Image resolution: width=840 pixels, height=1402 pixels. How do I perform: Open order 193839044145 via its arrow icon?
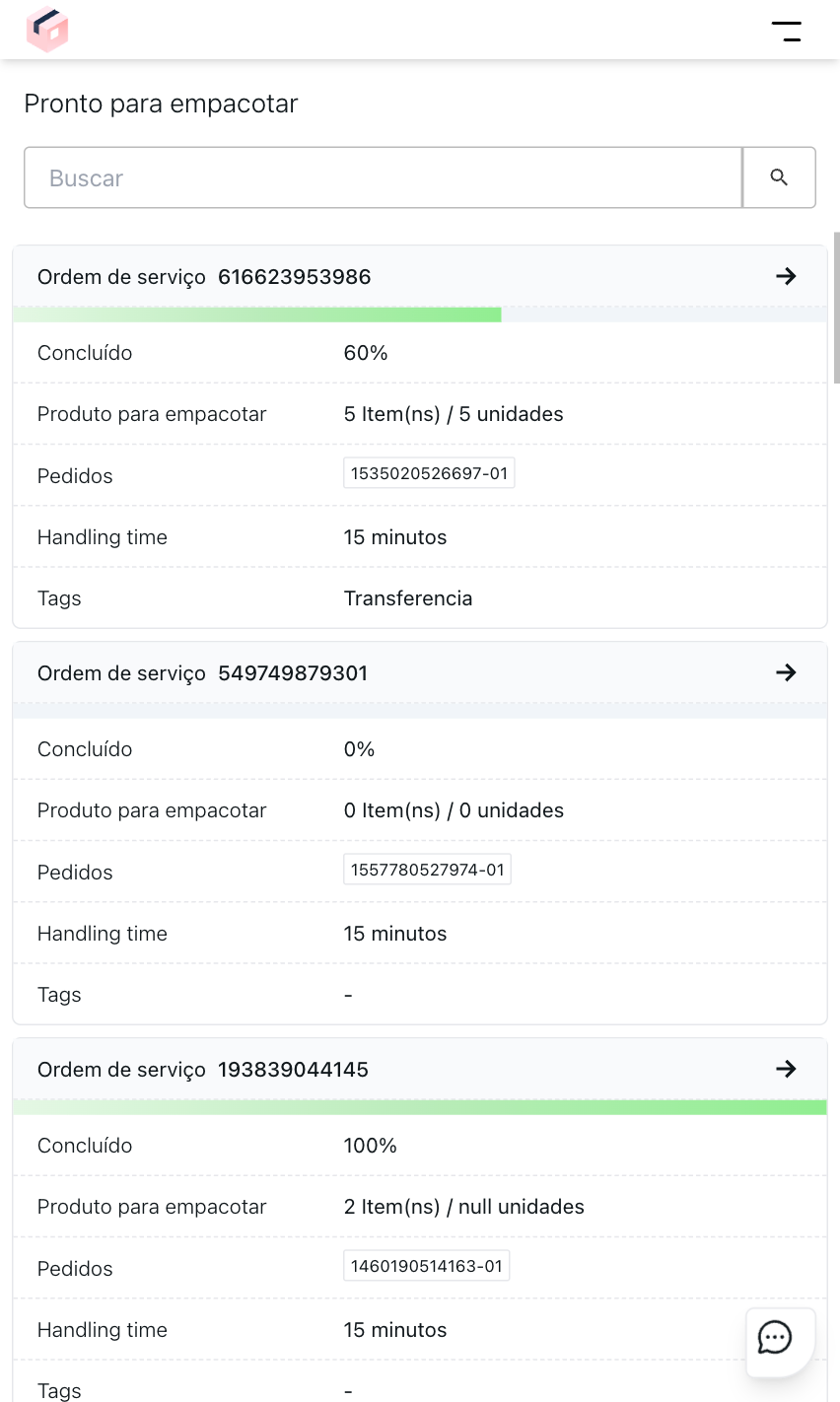coord(786,1069)
